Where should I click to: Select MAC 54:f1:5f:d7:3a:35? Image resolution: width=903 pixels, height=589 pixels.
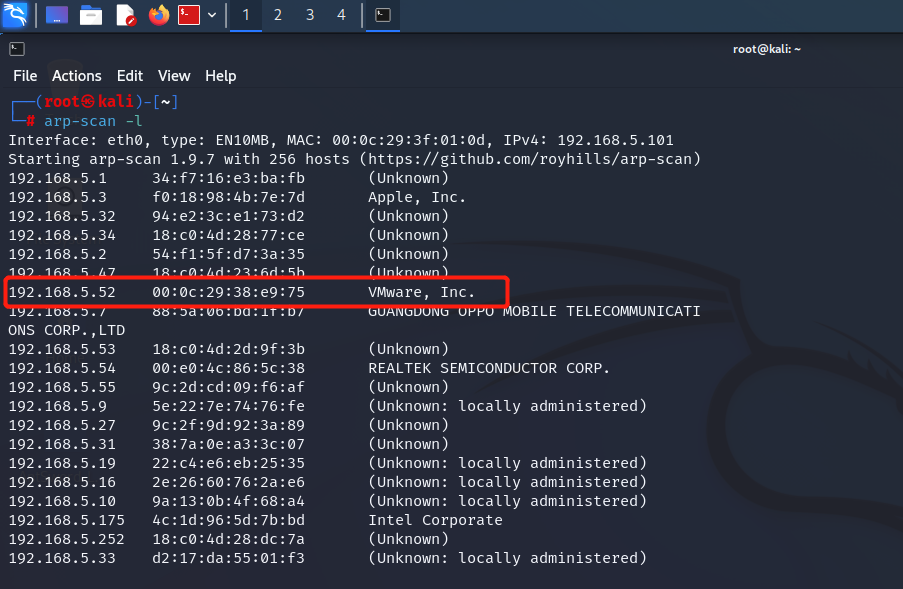point(229,254)
